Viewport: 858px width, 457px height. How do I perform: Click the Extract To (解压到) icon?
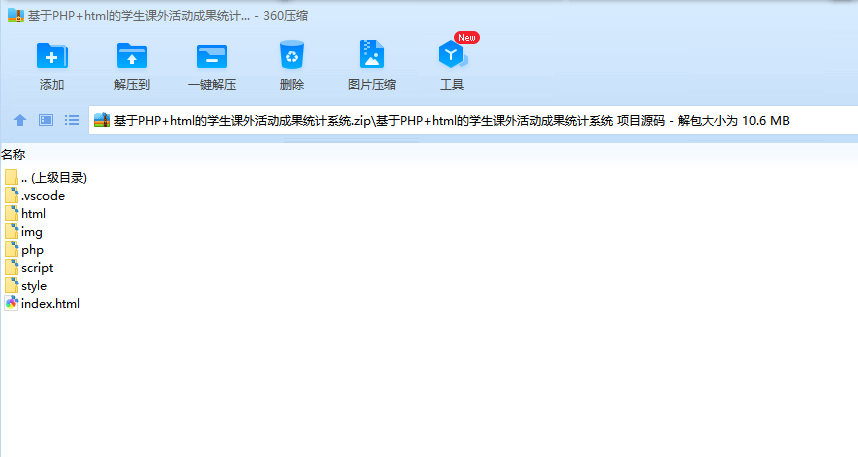(132, 55)
